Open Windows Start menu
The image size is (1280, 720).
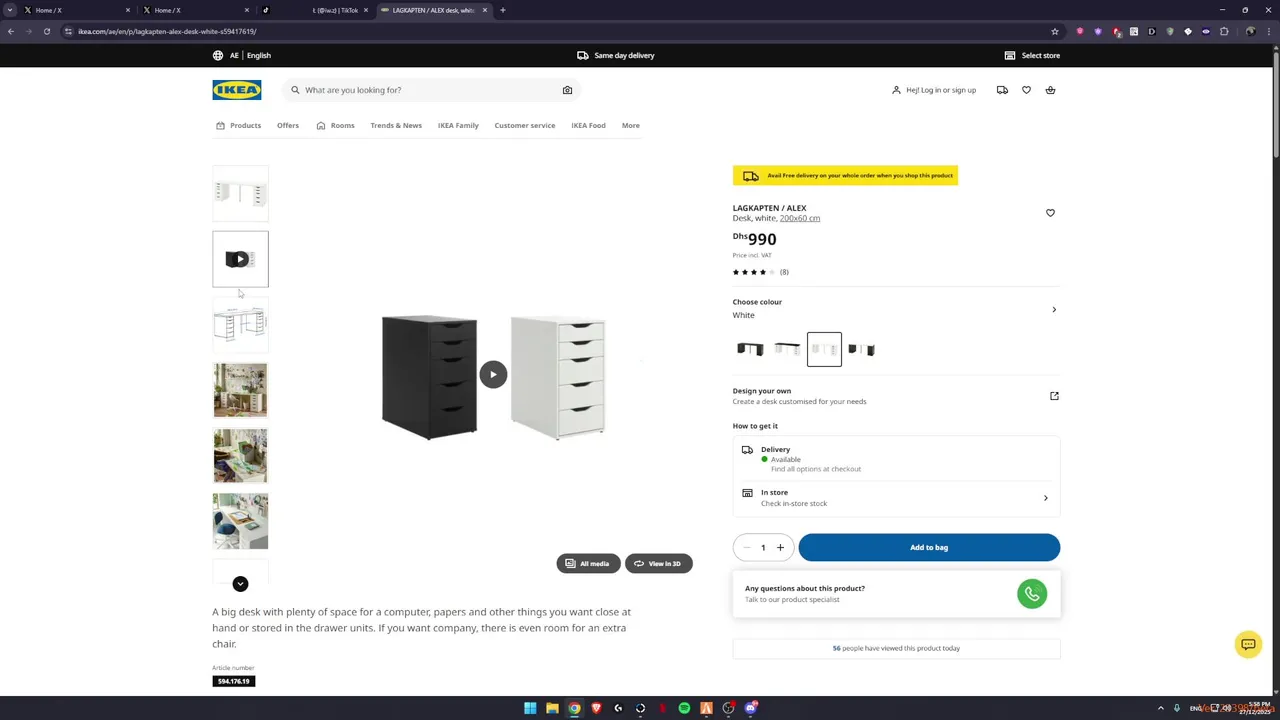[x=530, y=708]
